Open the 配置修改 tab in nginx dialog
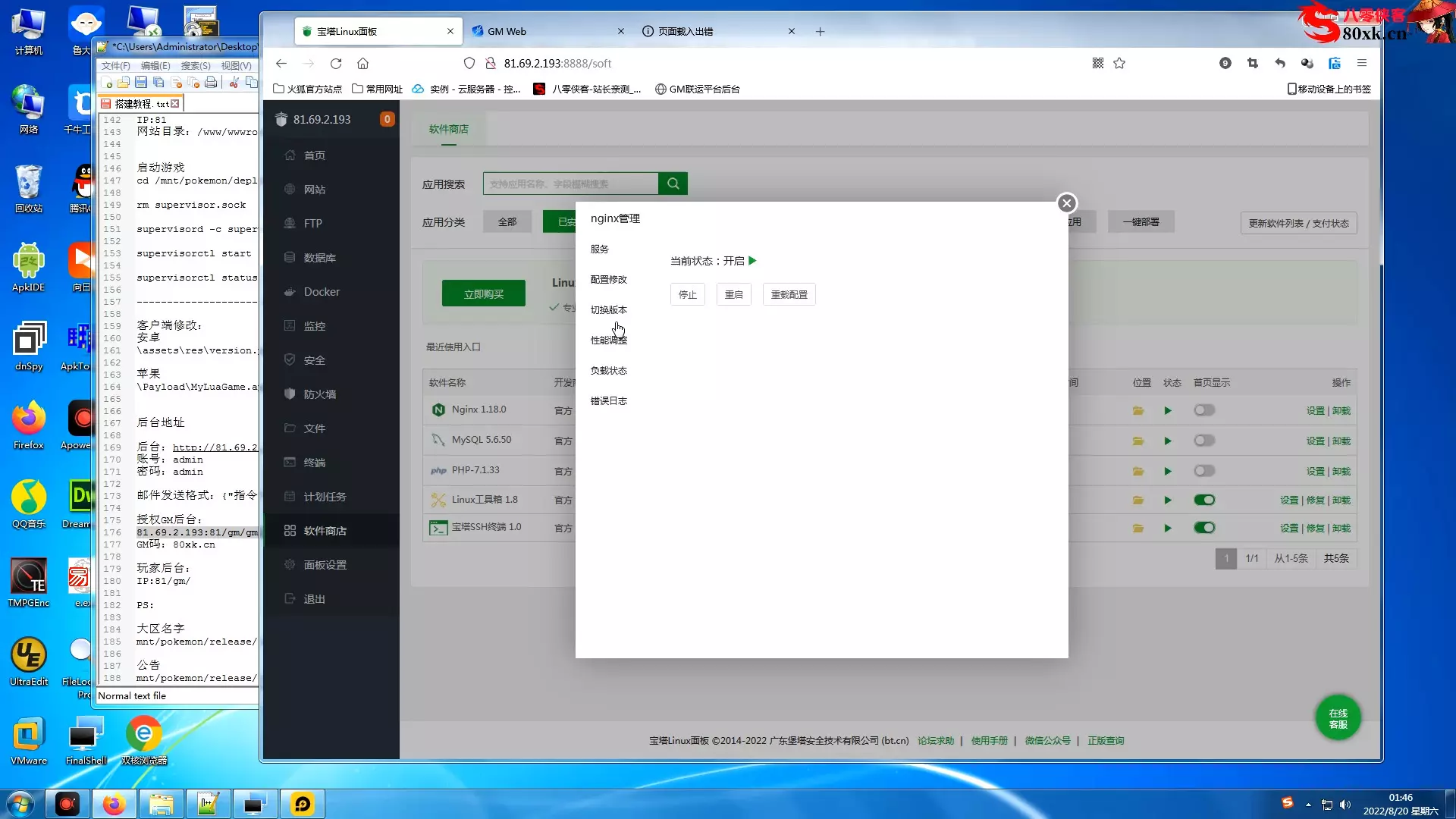 pyautogui.click(x=608, y=280)
